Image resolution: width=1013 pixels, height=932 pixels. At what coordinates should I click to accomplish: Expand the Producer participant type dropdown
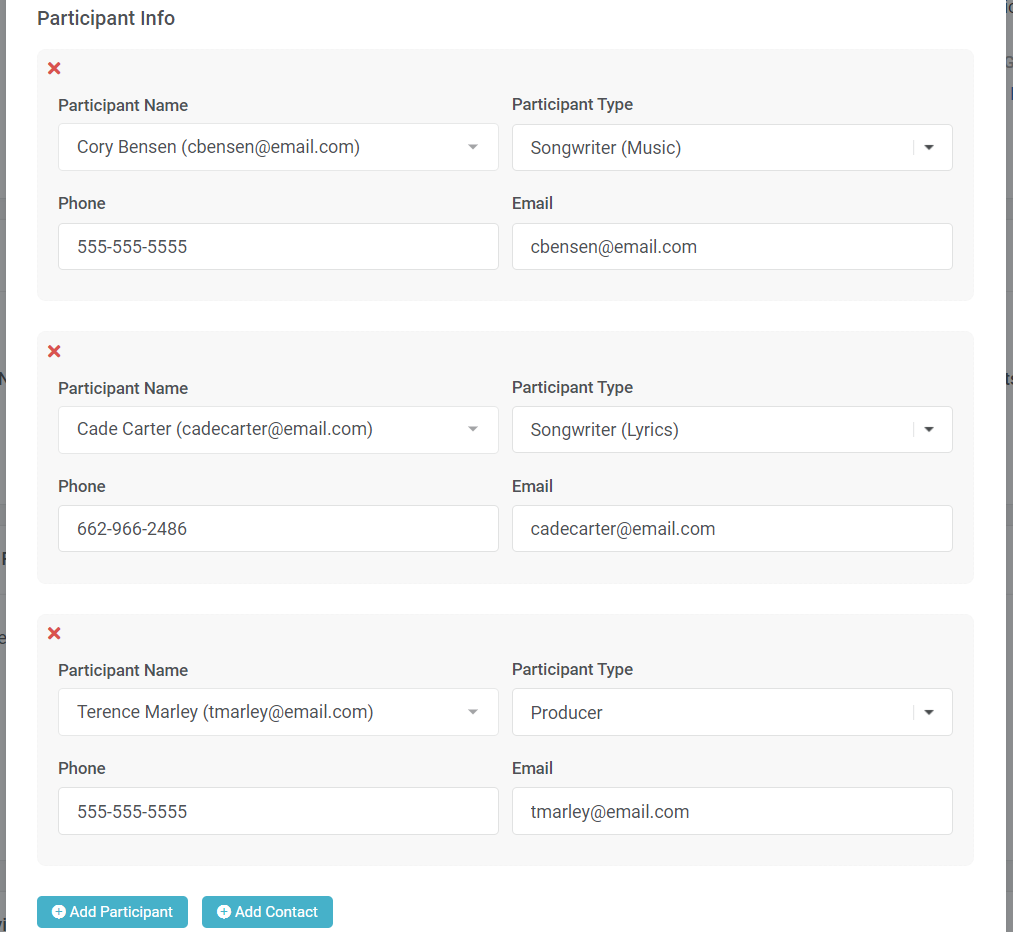pyautogui.click(x=929, y=713)
